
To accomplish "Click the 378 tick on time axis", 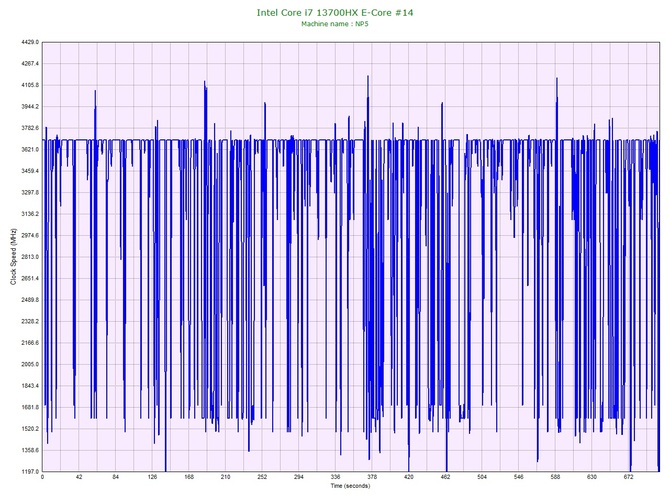I will pyautogui.click(x=372, y=477).
